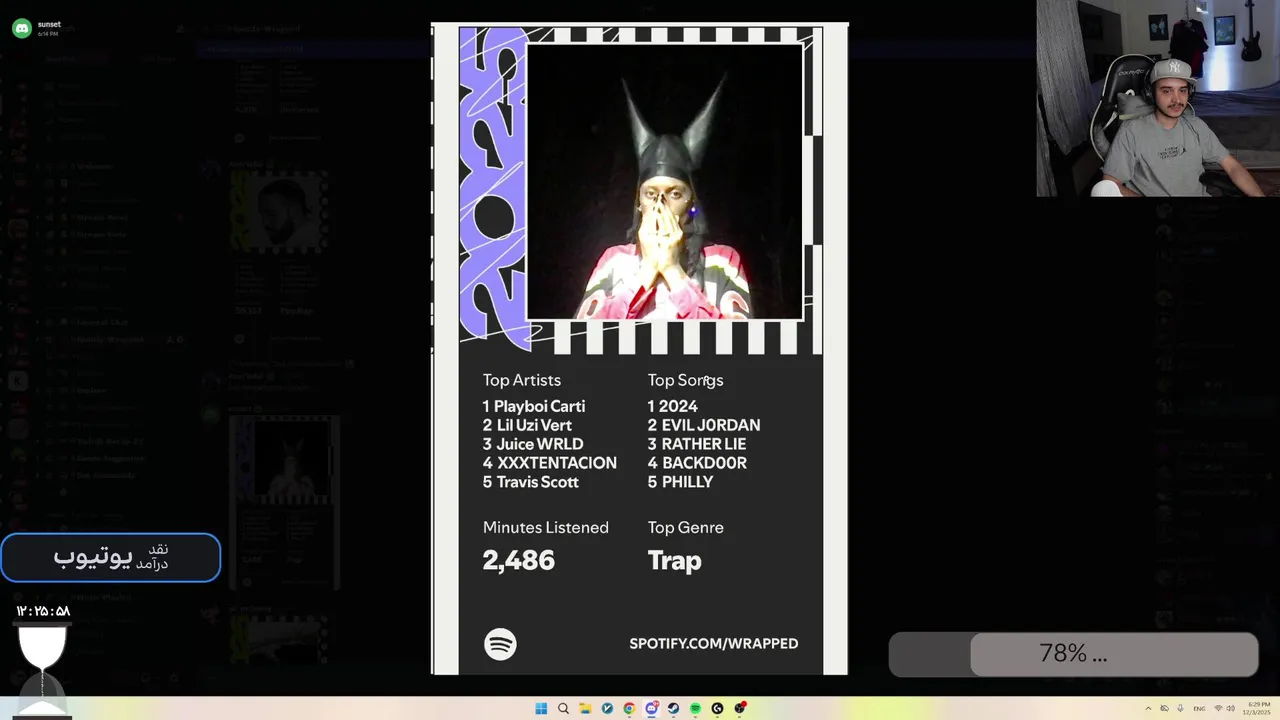Open Spotify from the taskbar
Viewport: 1280px width, 720px height.
[x=695, y=708]
